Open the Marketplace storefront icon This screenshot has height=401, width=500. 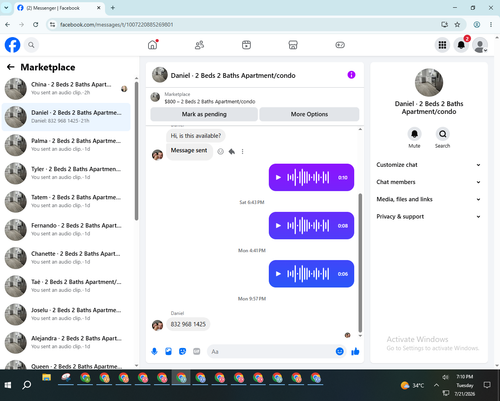tap(293, 45)
